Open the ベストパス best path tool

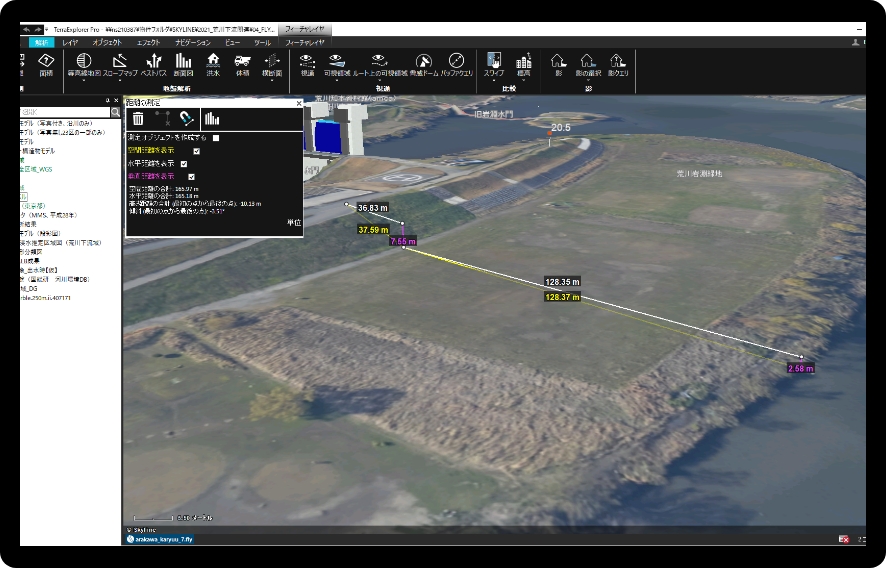[154, 65]
